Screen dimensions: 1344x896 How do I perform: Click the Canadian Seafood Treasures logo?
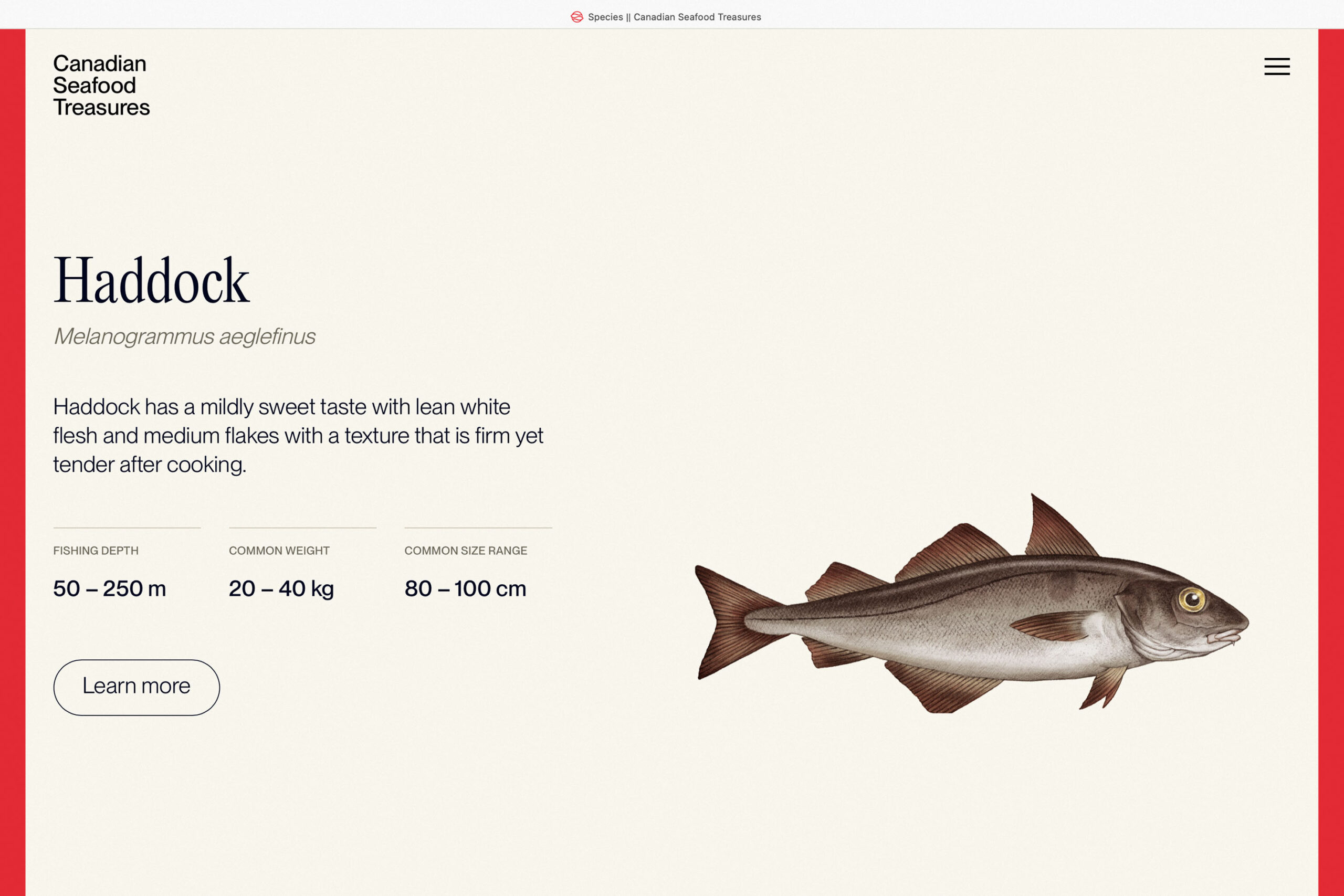(101, 85)
